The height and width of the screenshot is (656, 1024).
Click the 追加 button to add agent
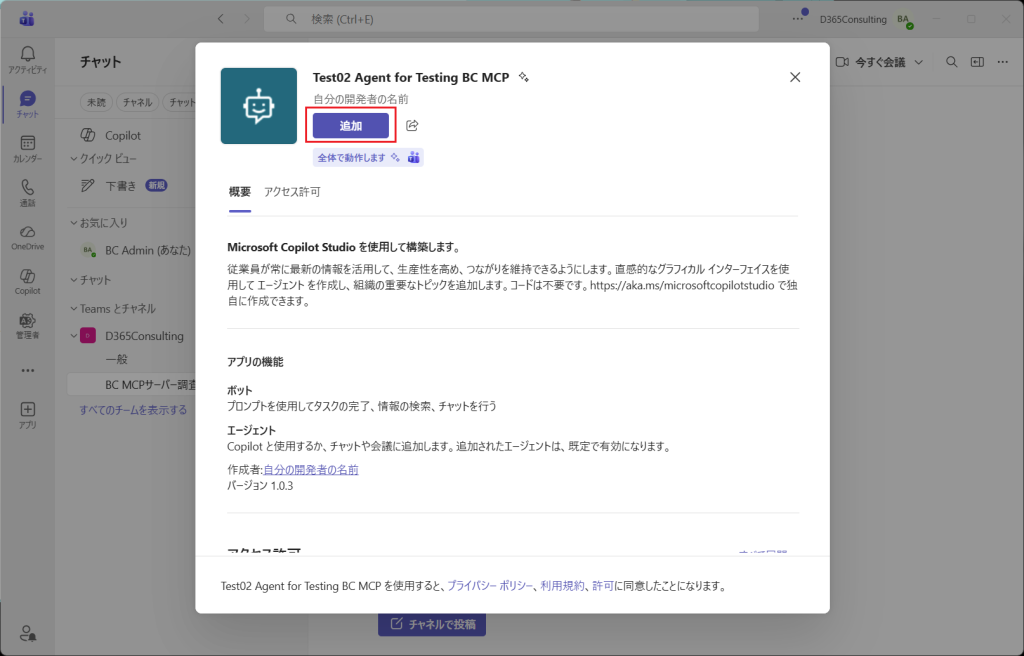(x=350, y=125)
